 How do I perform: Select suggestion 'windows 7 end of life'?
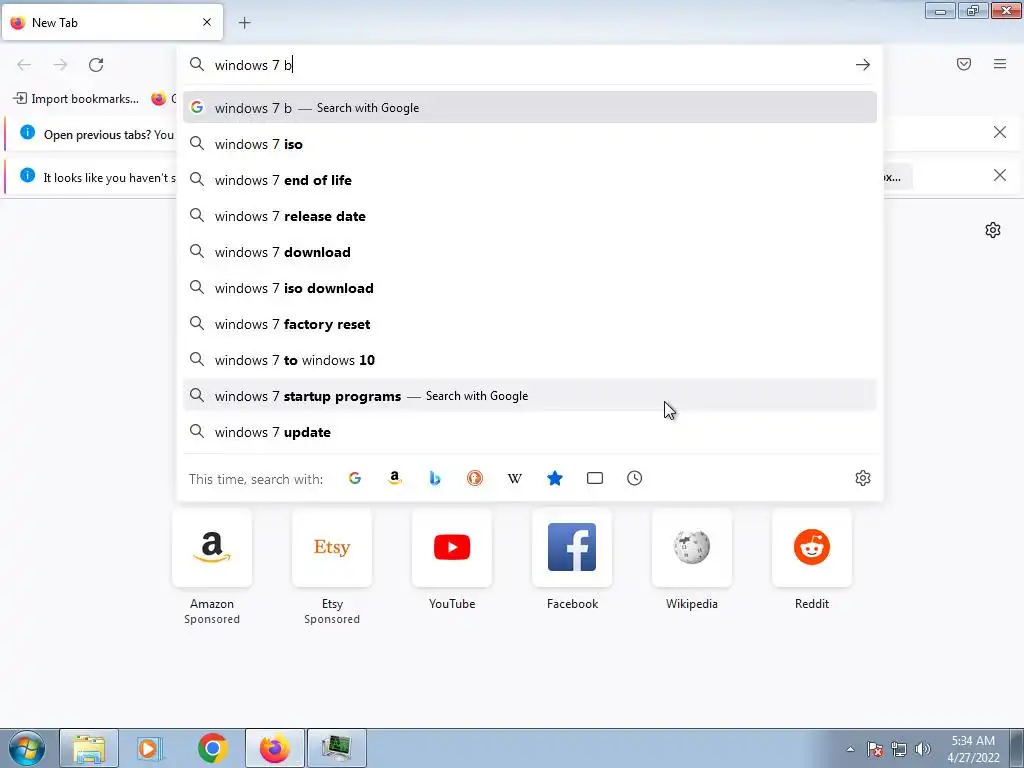530,180
